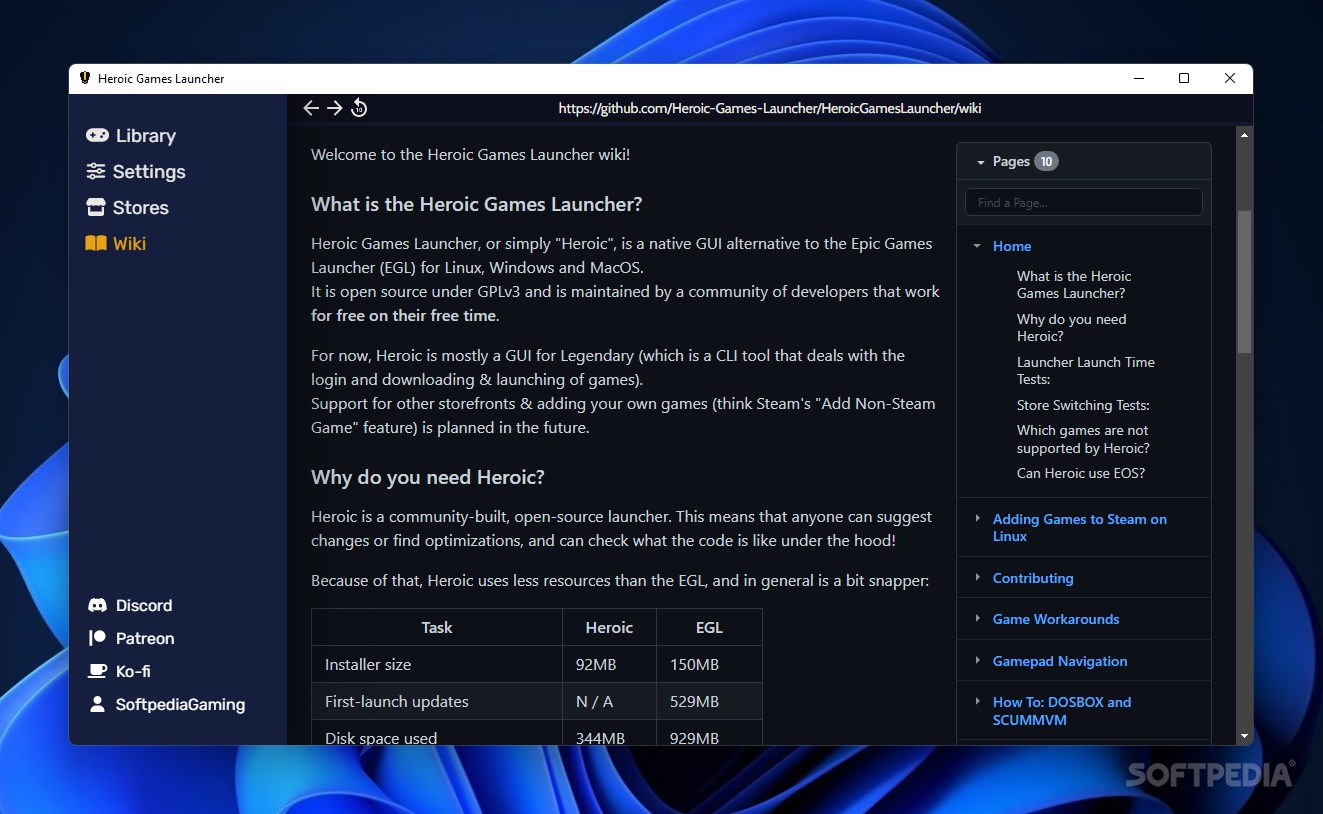Open Adding Games to Steam on Linux page
Screen dimensions: 1323x814
(x=1080, y=528)
